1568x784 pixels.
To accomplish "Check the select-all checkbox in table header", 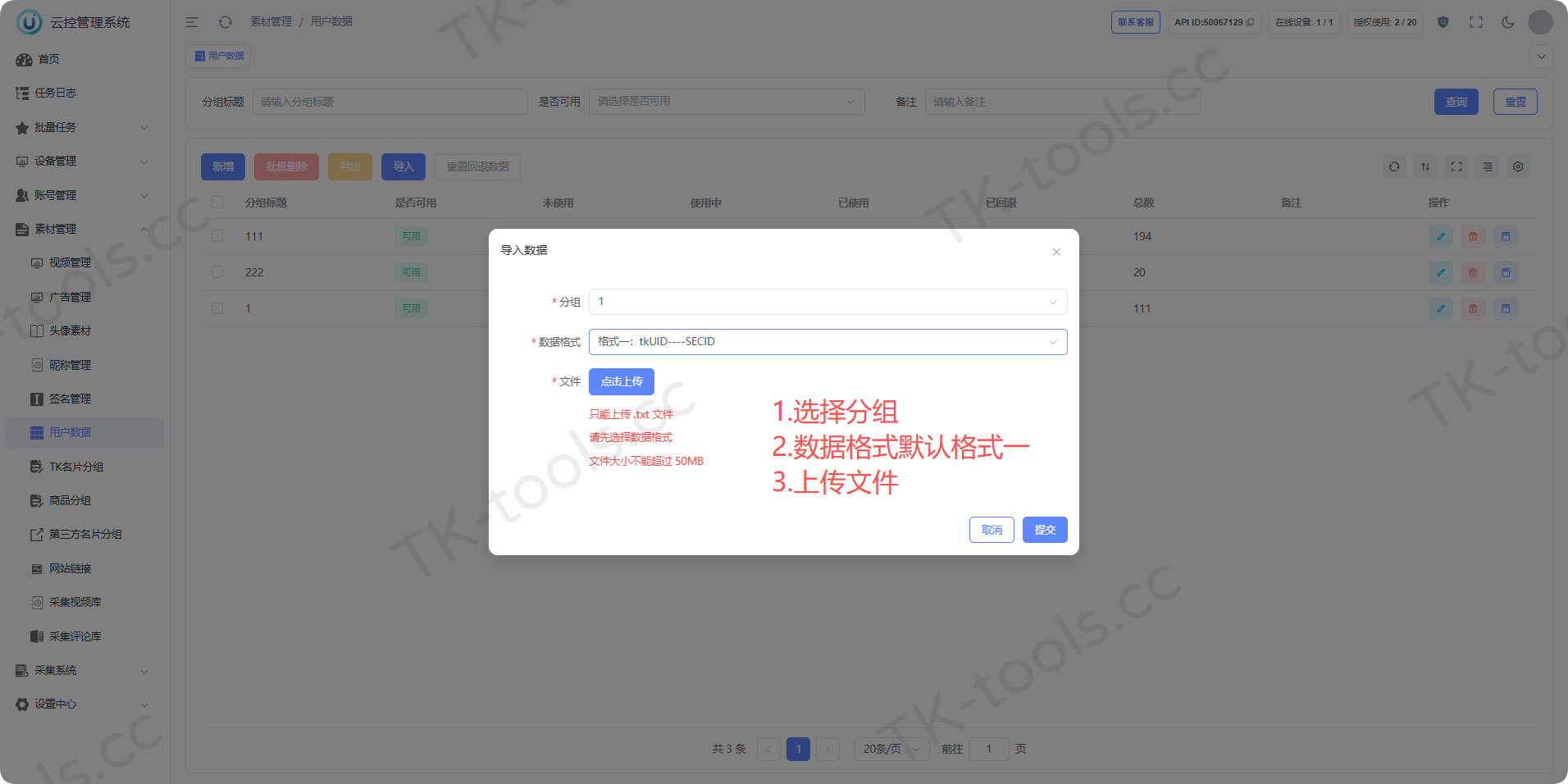I will 217,202.
